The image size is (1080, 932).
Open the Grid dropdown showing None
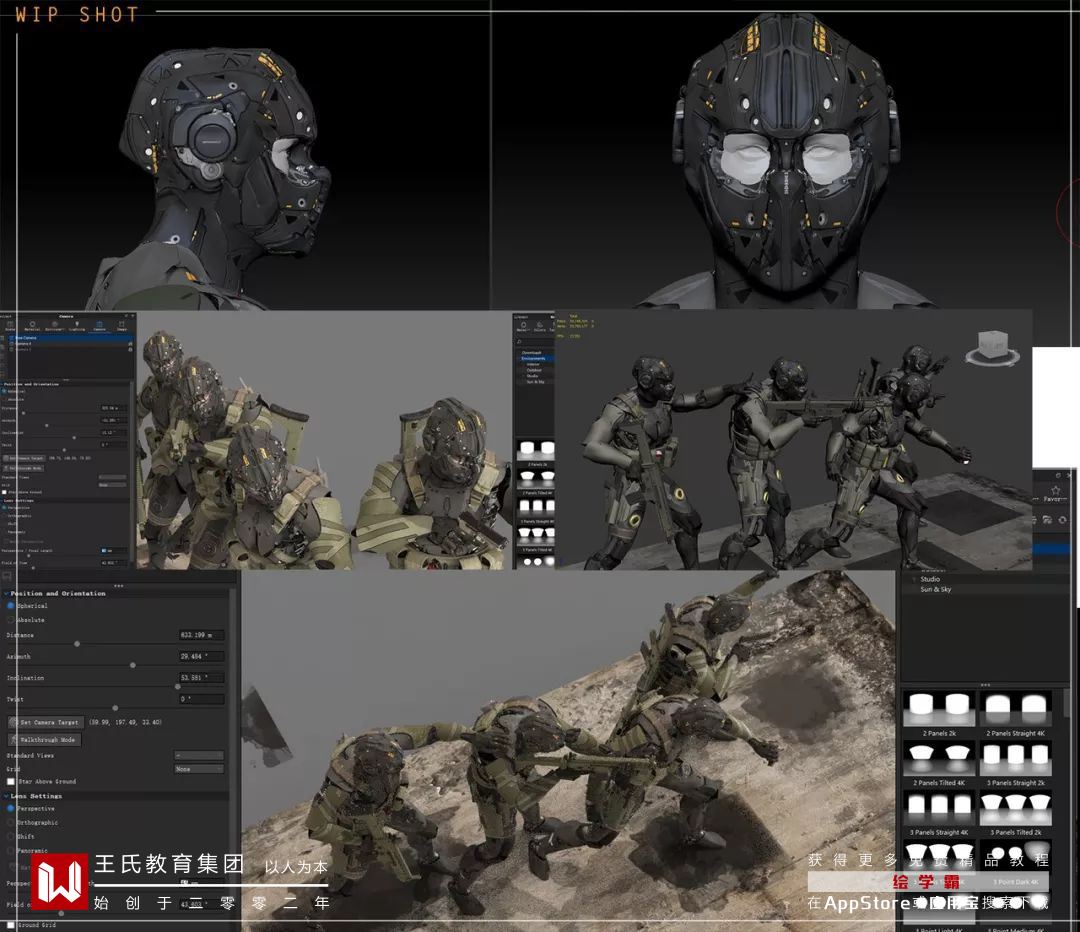click(198, 769)
